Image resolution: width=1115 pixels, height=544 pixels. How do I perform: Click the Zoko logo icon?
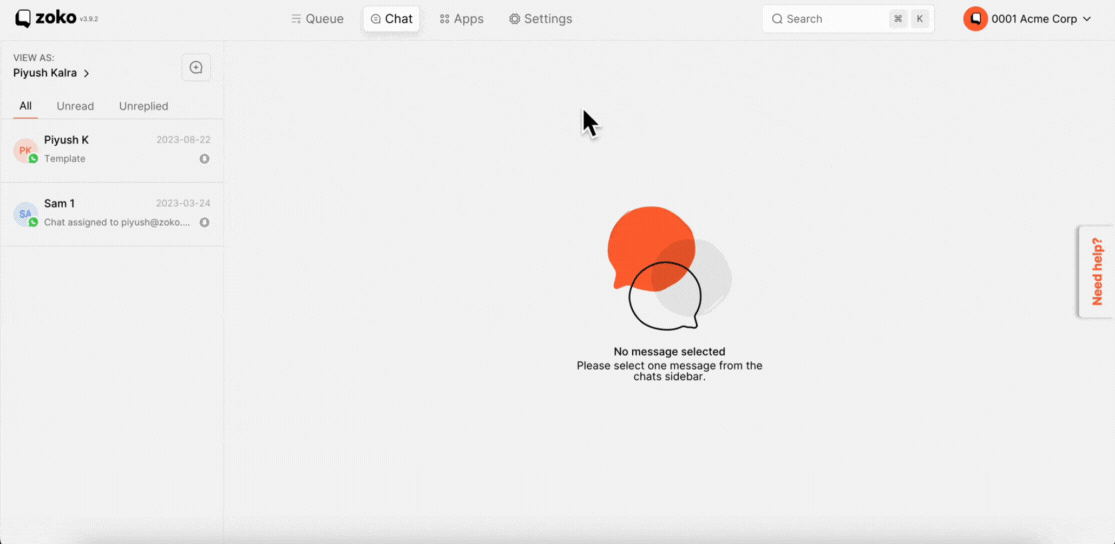[x=23, y=18]
